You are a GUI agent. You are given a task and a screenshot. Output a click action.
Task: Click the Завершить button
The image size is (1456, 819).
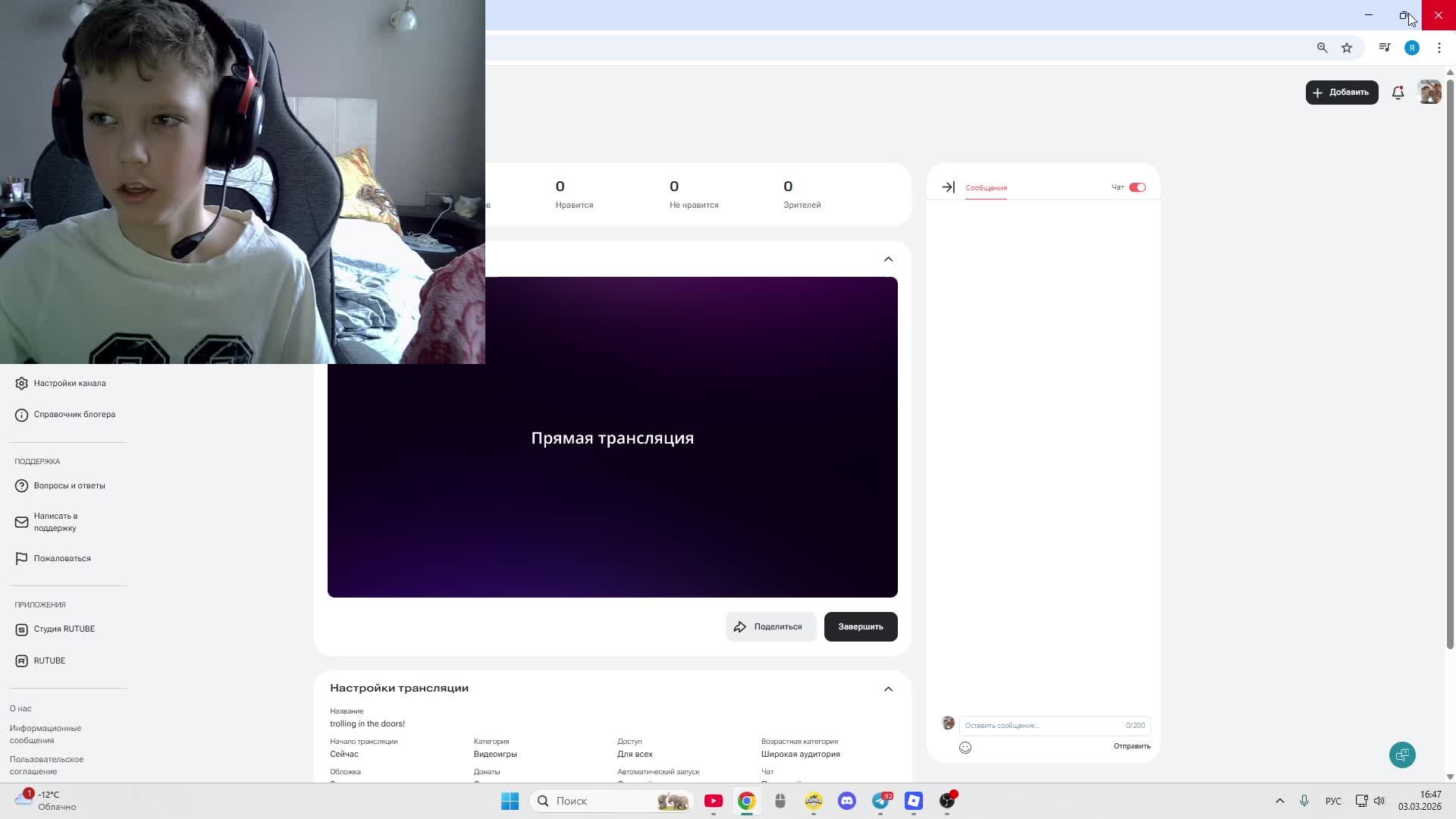tap(860, 627)
